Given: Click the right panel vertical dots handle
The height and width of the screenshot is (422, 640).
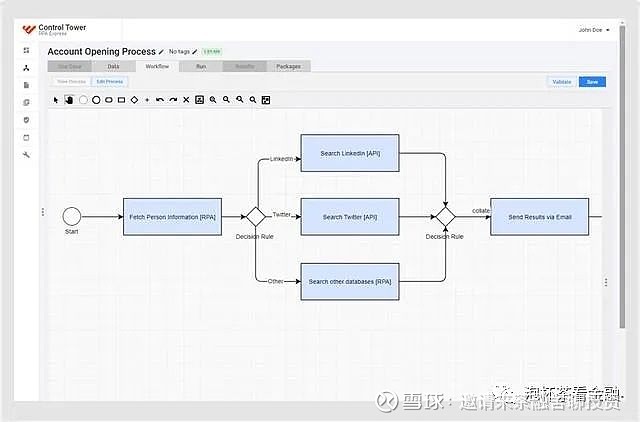Looking at the screenshot, I should 606,282.
